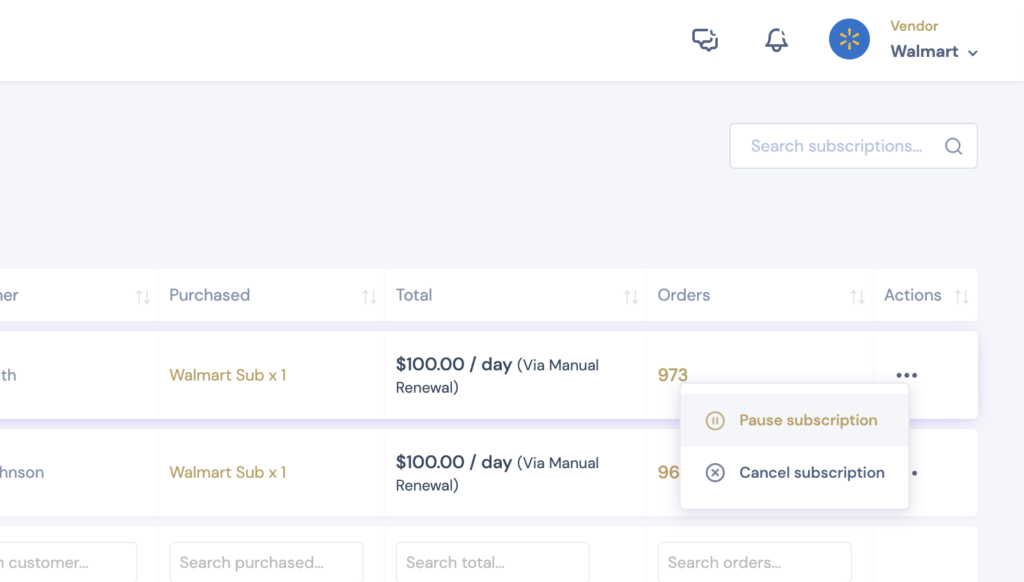Sort the Total column using its arrows
This screenshot has width=1024, height=582.
[x=631, y=295]
